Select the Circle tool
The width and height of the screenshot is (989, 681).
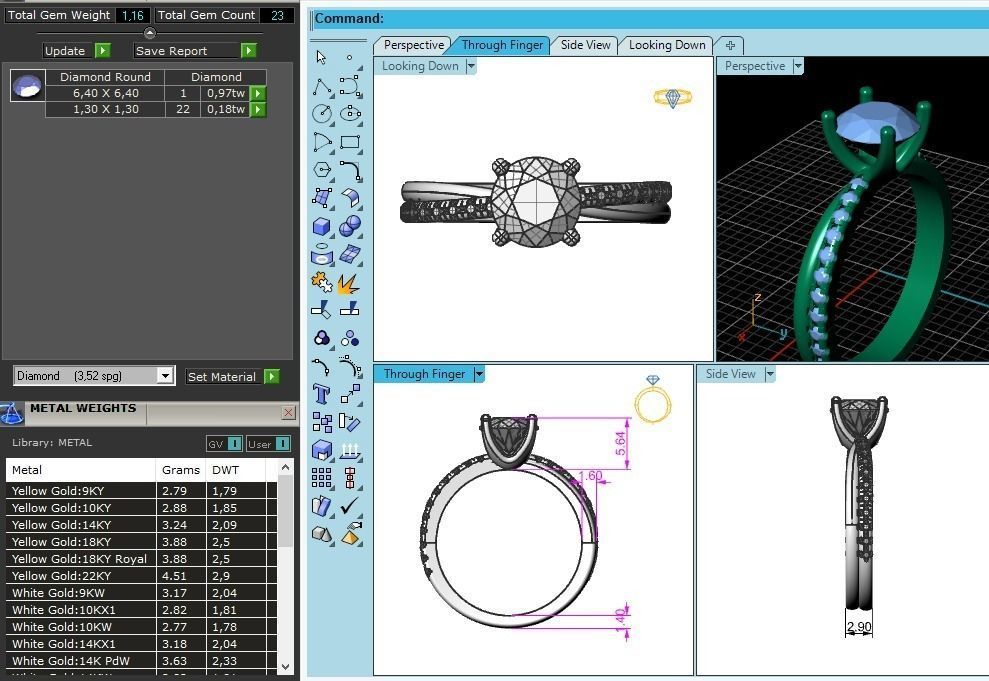322,114
